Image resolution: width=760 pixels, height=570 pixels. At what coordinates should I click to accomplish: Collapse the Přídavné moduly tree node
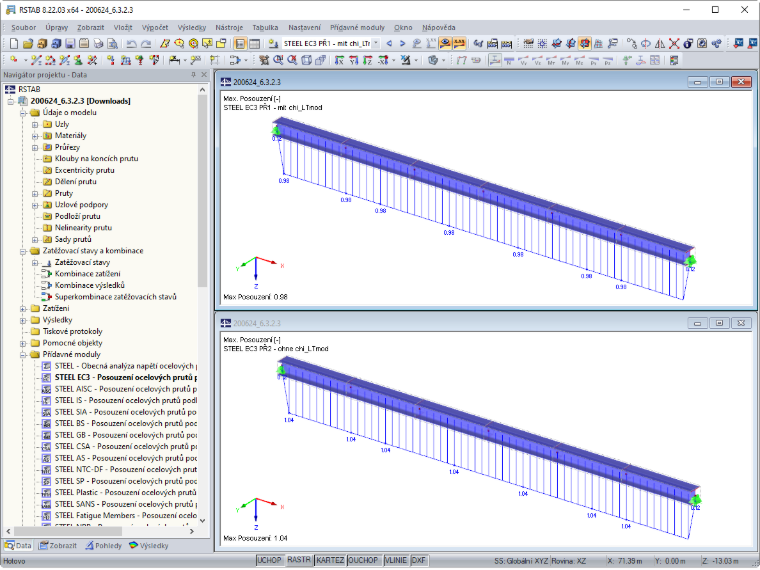pyautogui.click(x=23, y=354)
